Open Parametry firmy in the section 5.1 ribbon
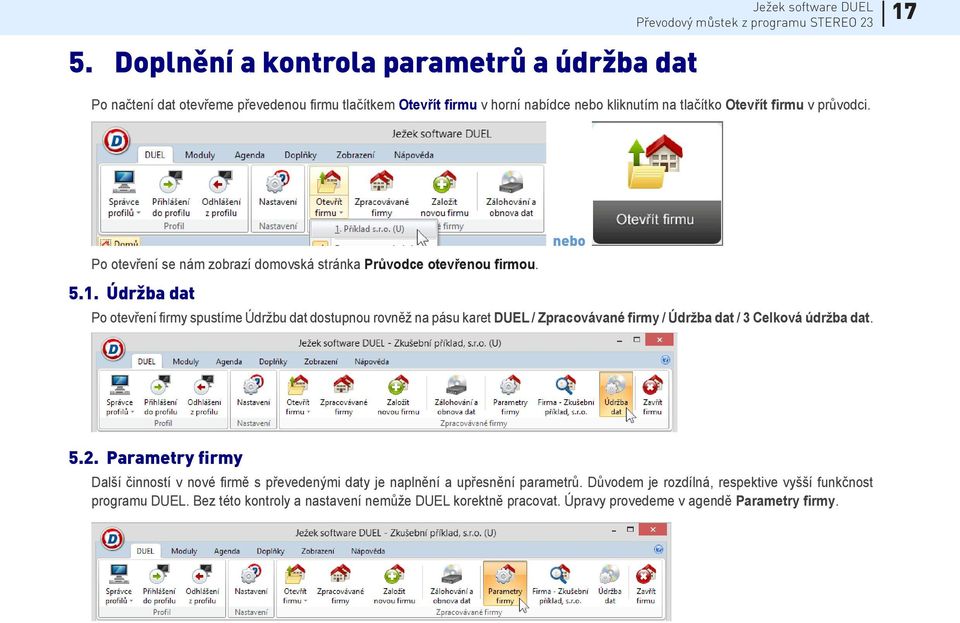960x623 pixels. [510, 395]
